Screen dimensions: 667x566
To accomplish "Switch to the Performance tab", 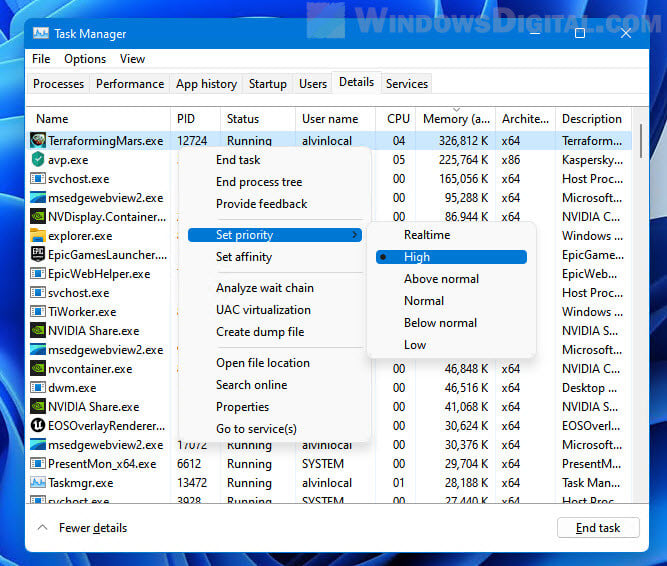I will click(x=130, y=84).
